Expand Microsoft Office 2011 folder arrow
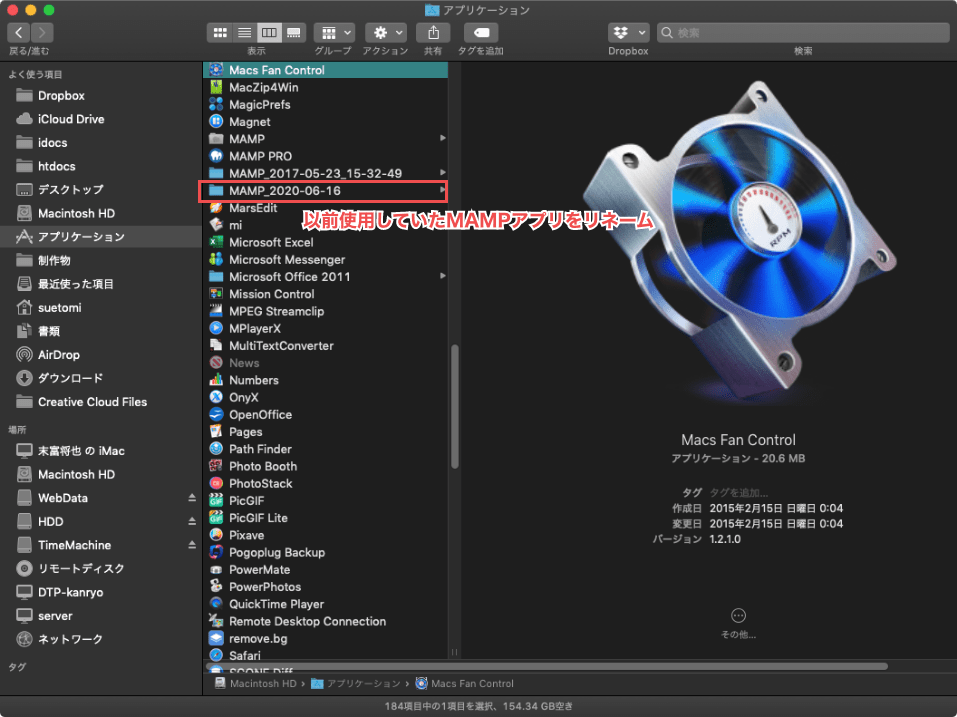 click(442, 276)
